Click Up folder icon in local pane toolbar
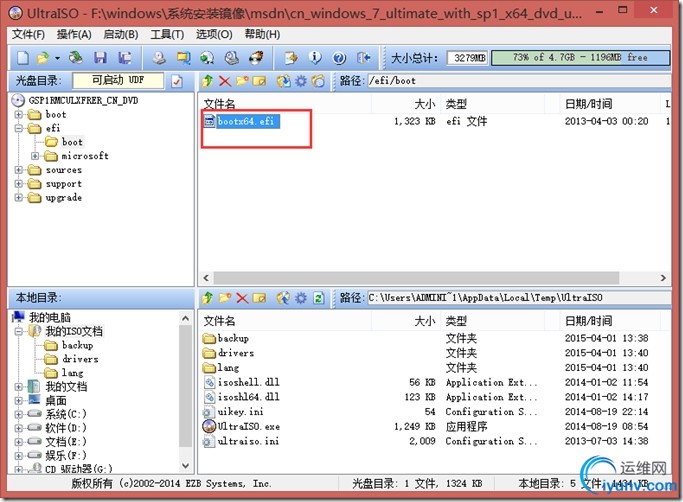This screenshot has width=683, height=502. (x=207, y=298)
